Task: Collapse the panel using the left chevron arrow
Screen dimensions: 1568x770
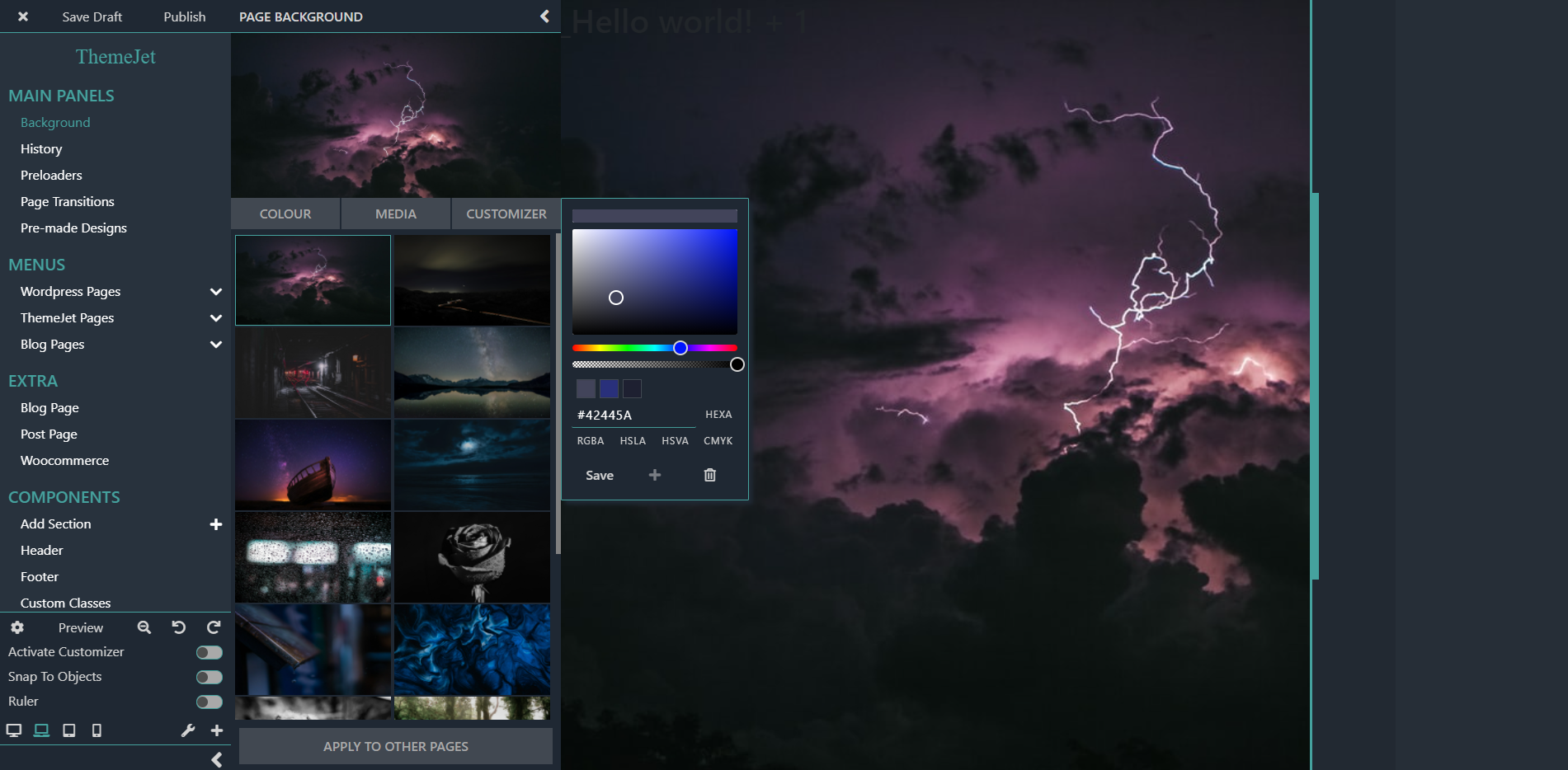Action: click(544, 16)
